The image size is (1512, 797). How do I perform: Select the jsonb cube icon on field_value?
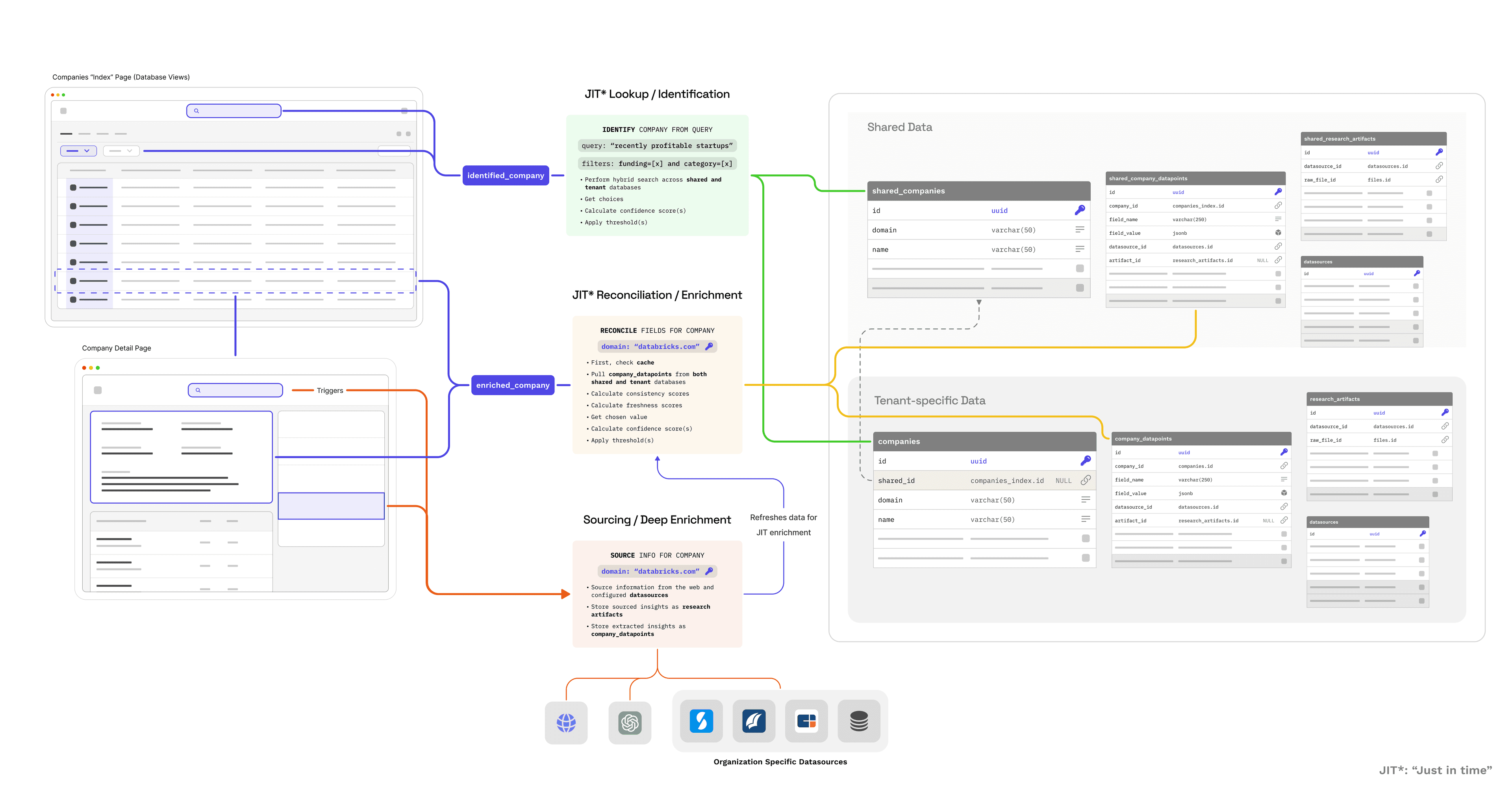tap(1279, 232)
